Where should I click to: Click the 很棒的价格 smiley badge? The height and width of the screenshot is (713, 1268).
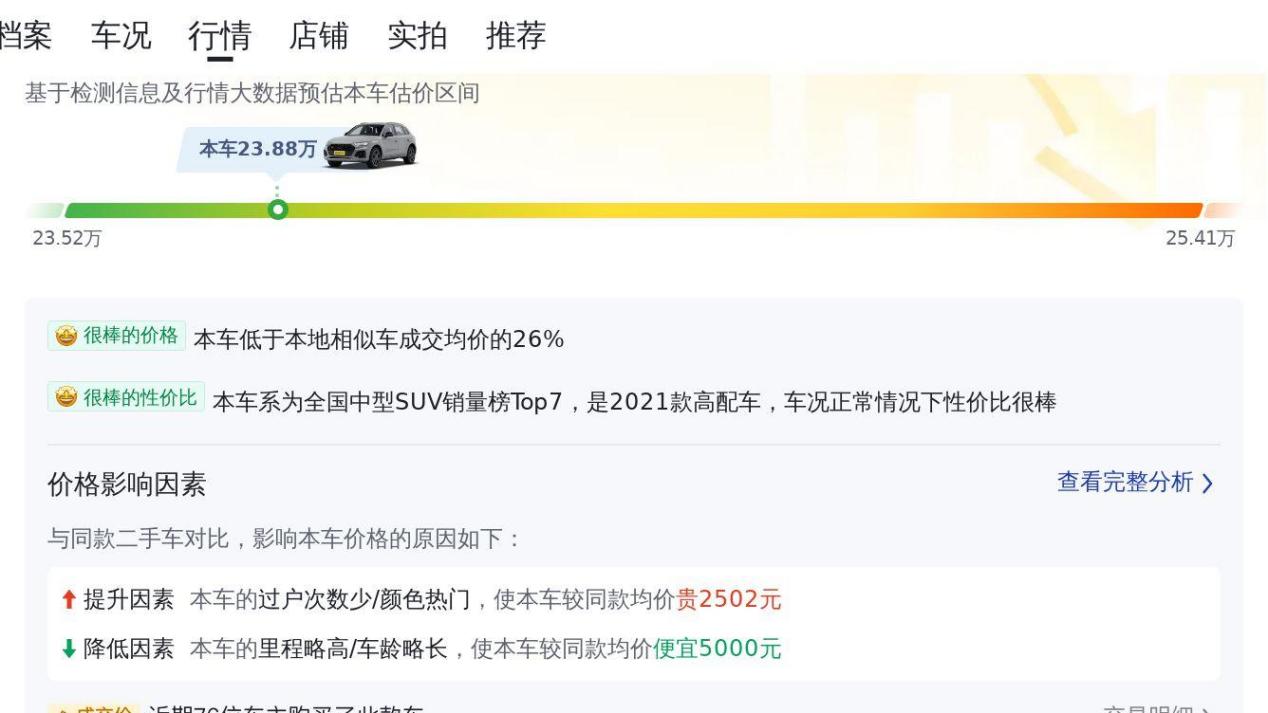point(117,336)
